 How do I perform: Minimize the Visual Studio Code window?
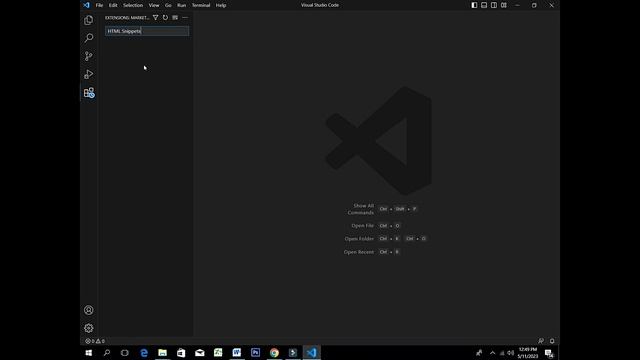point(517,5)
